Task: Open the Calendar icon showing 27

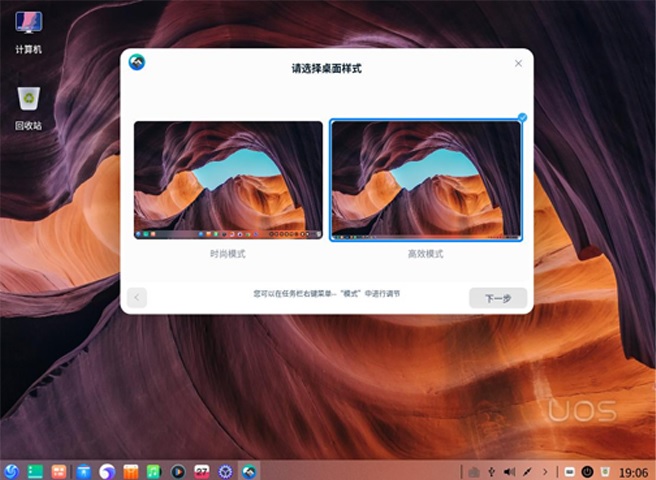Action: tap(202, 472)
